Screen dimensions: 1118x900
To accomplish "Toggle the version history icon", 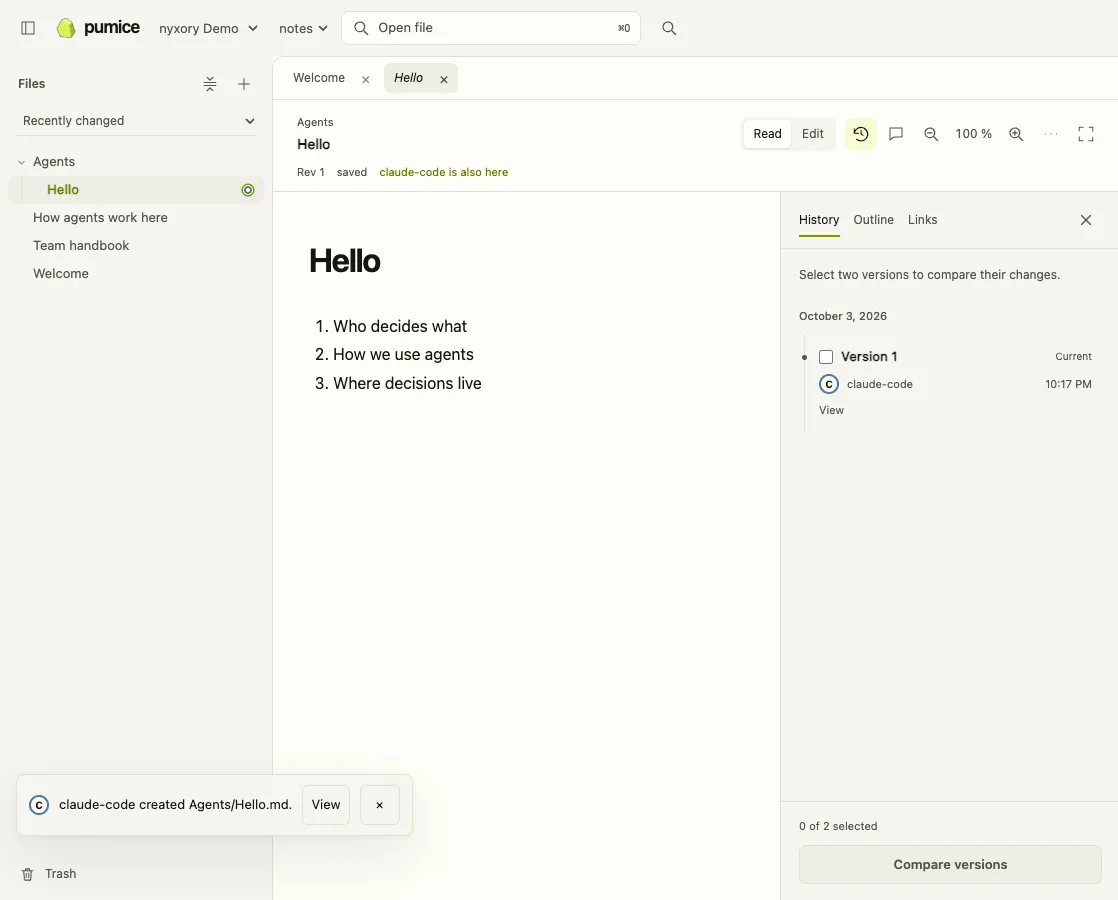I will 861,133.
